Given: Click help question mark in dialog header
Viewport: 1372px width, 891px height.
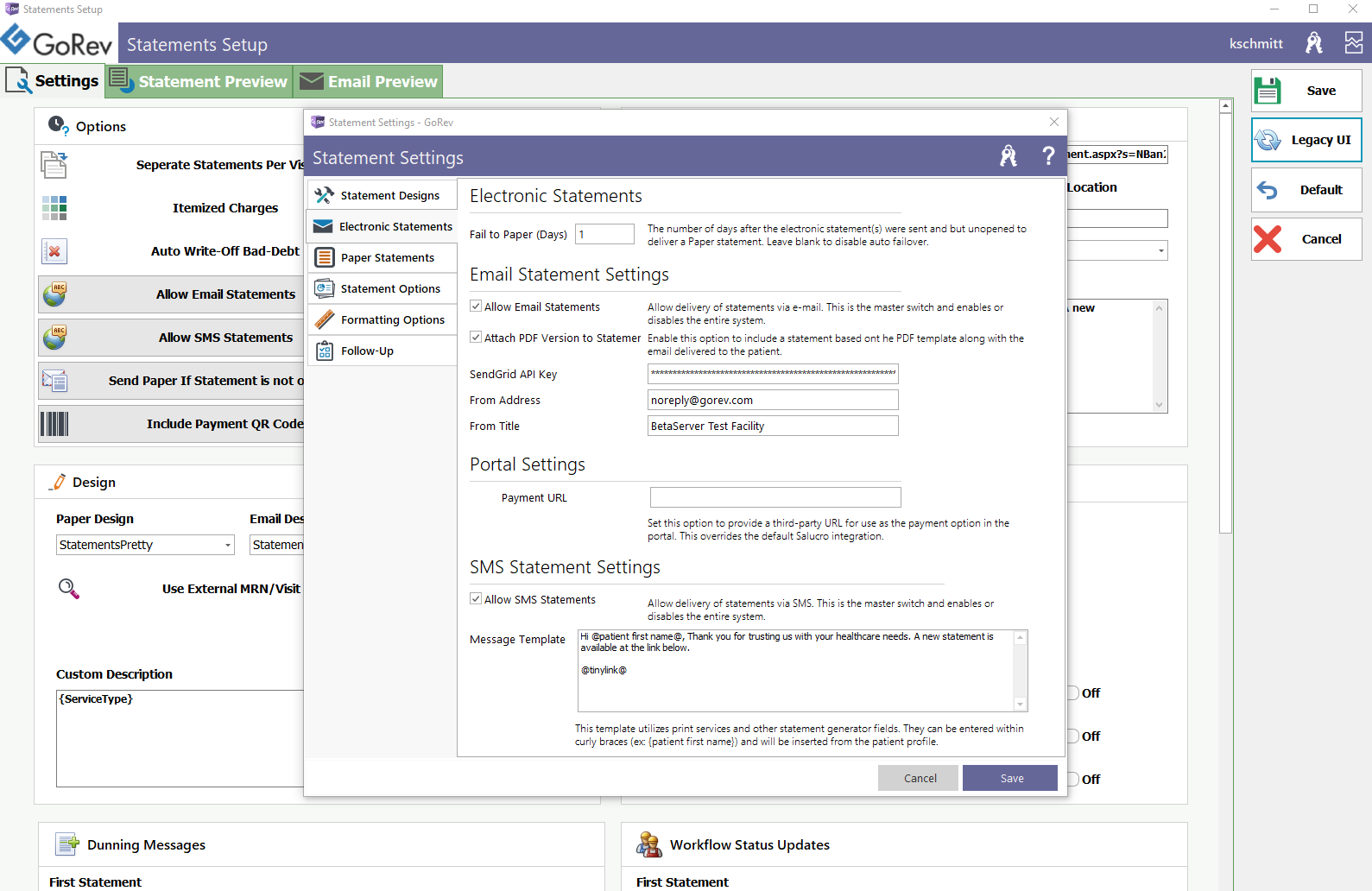Looking at the screenshot, I should click(1048, 156).
